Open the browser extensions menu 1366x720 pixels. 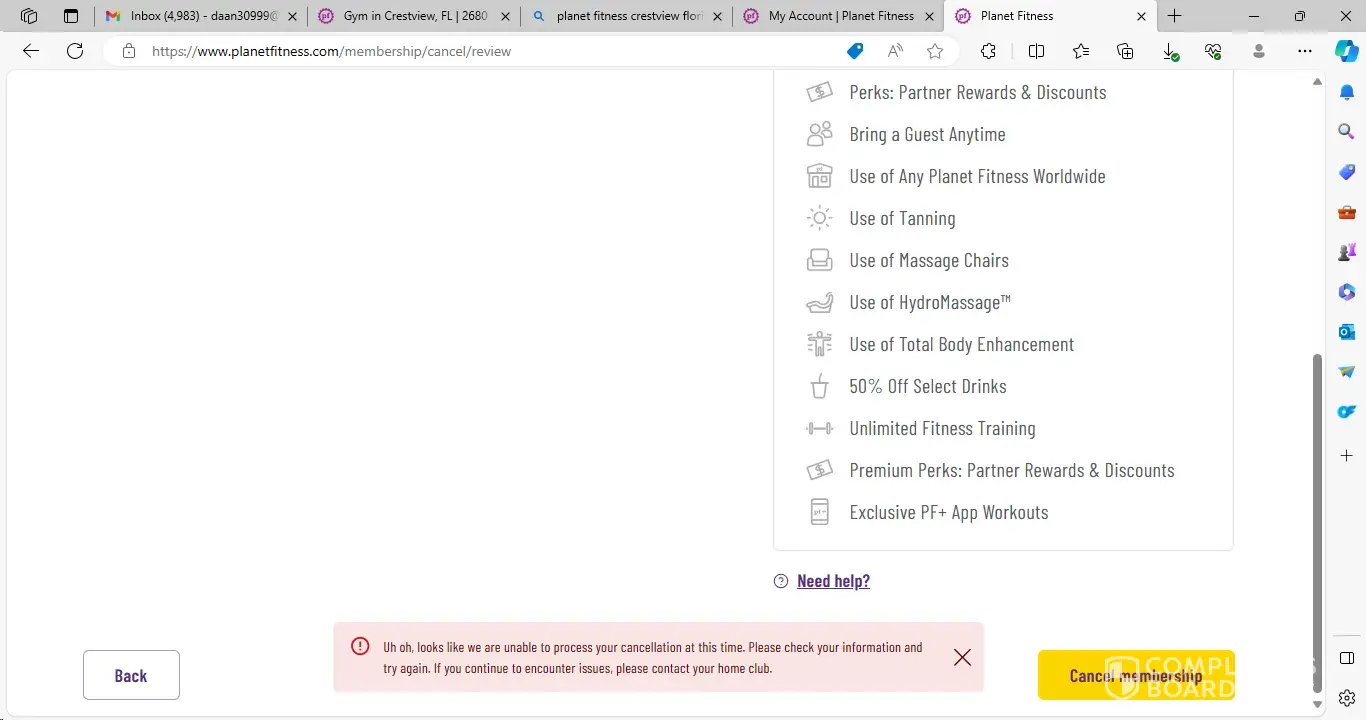pos(988,51)
